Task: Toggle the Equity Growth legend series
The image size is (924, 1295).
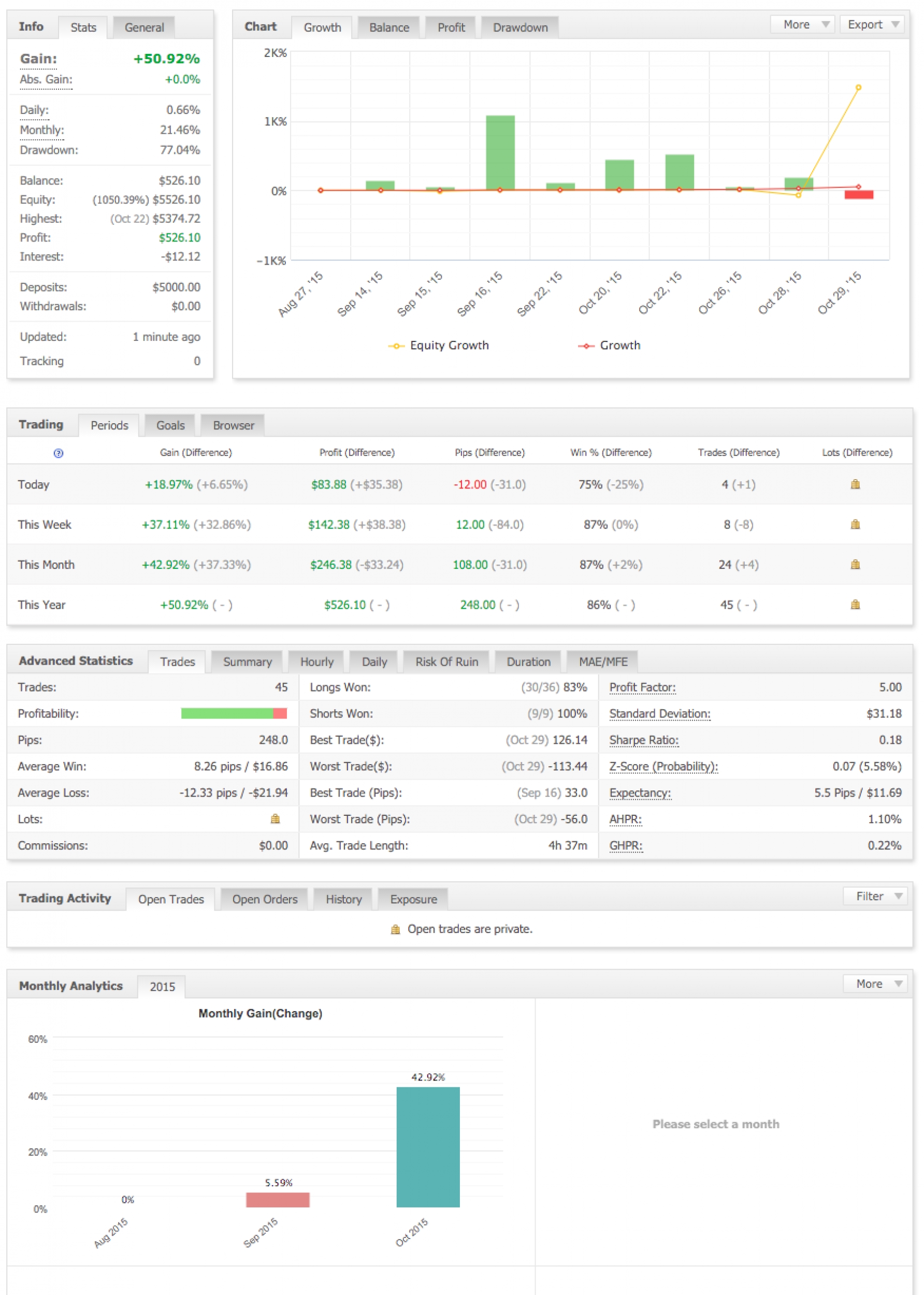Action: click(438, 346)
